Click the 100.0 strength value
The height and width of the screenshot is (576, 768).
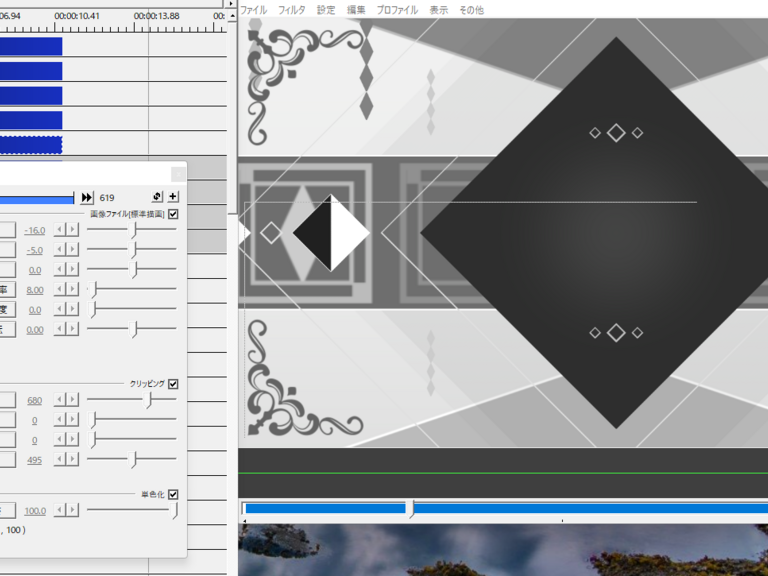tap(35, 511)
